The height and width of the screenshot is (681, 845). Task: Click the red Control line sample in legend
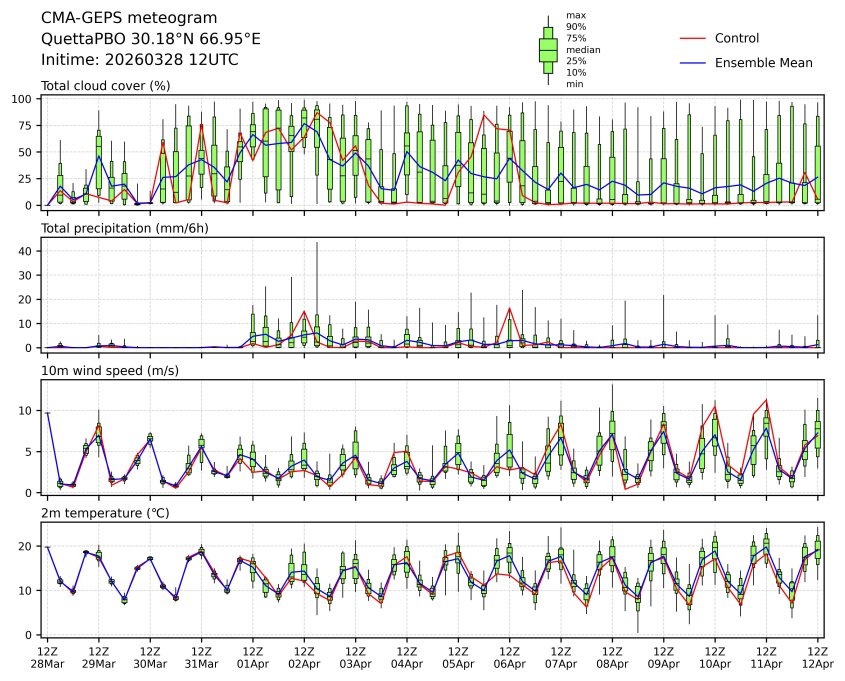[693, 38]
